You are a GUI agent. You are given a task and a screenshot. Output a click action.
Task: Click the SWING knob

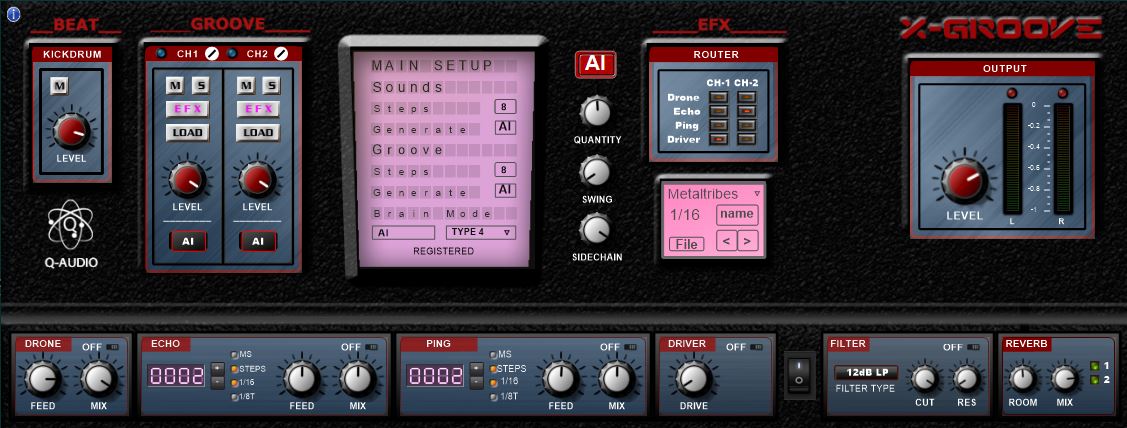[x=596, y=170]
